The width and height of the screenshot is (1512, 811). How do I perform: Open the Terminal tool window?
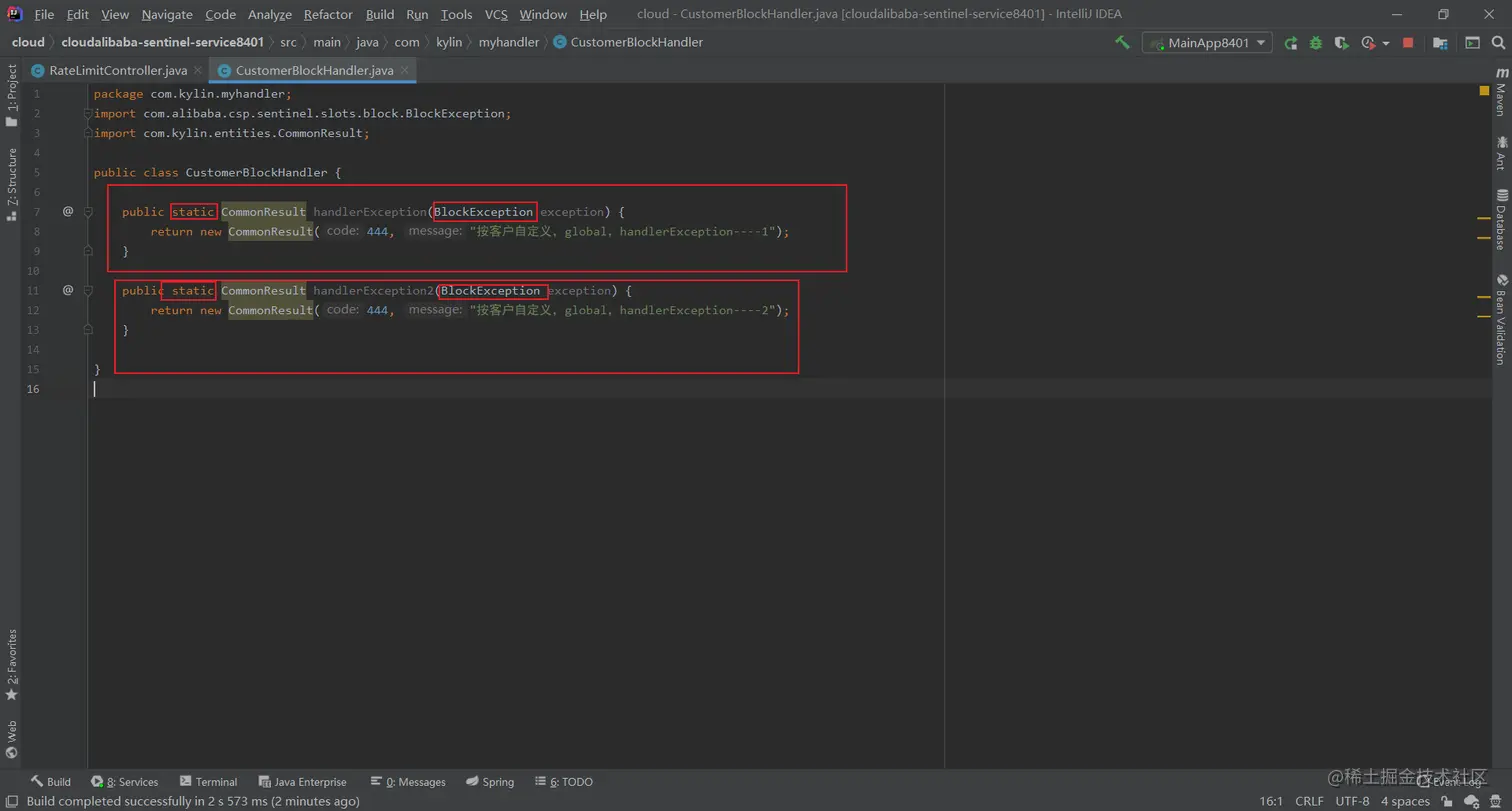208,782
